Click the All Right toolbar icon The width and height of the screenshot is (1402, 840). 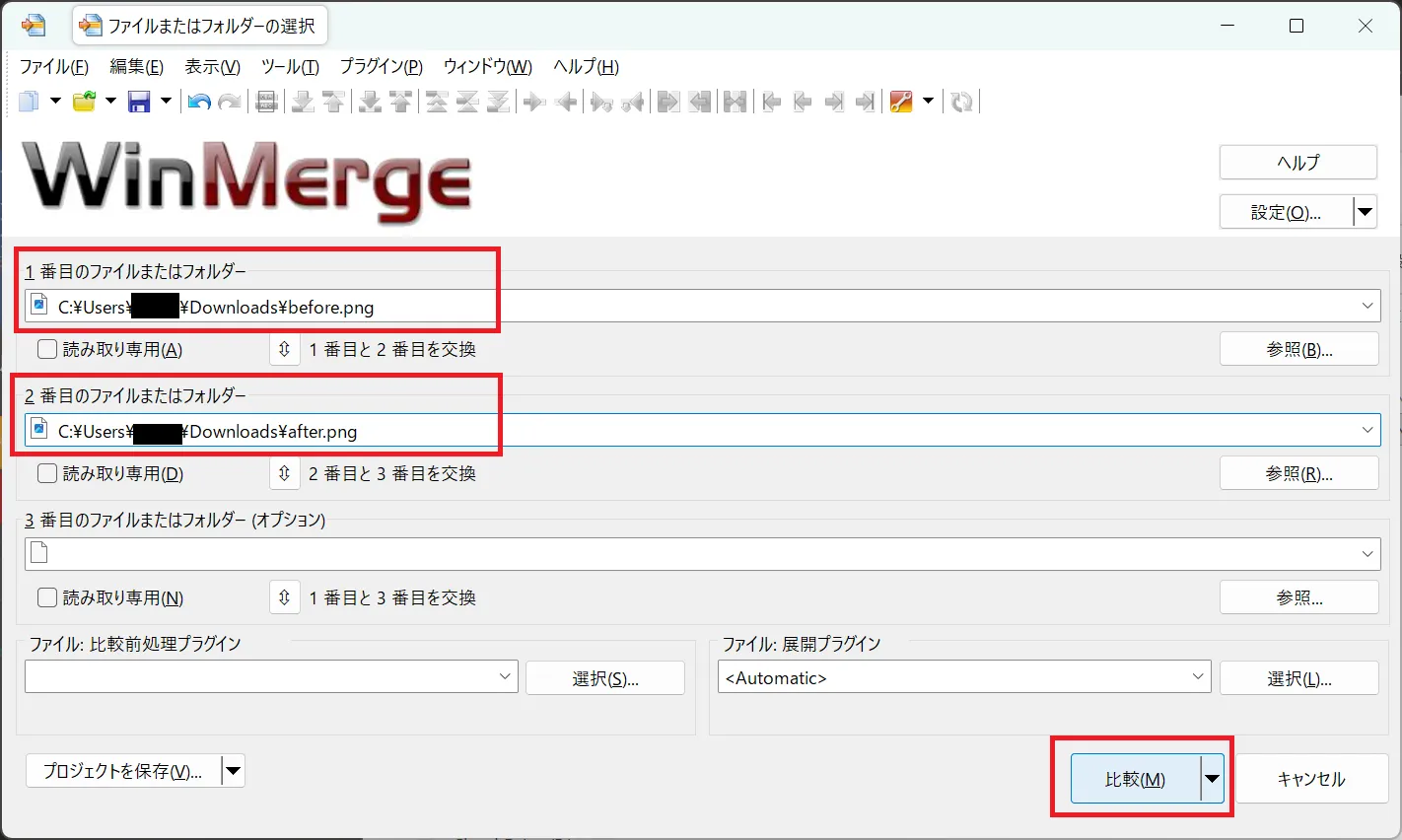pos(668,101)
